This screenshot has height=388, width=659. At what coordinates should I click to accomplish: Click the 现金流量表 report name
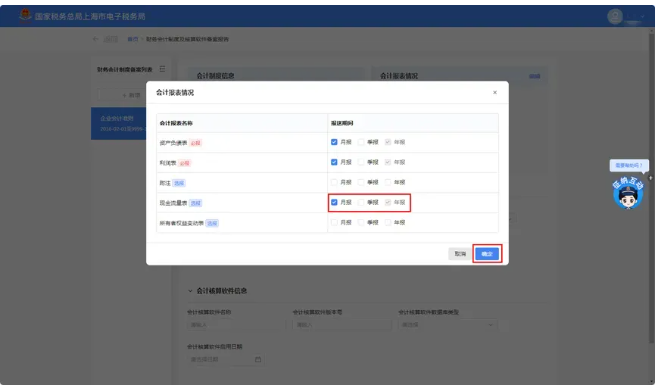(173, 203)
